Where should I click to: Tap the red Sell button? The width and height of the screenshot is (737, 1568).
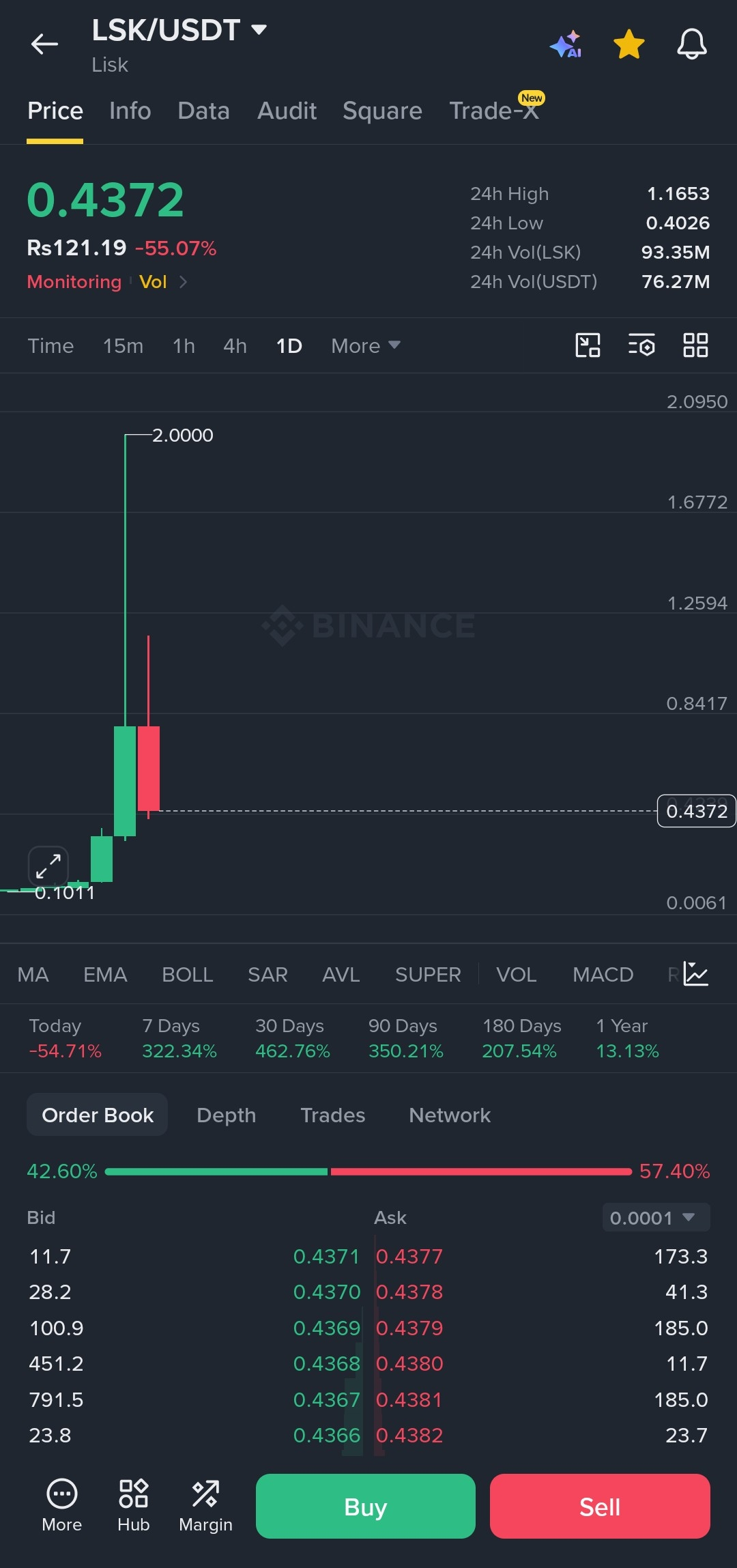coord(600,1506)
